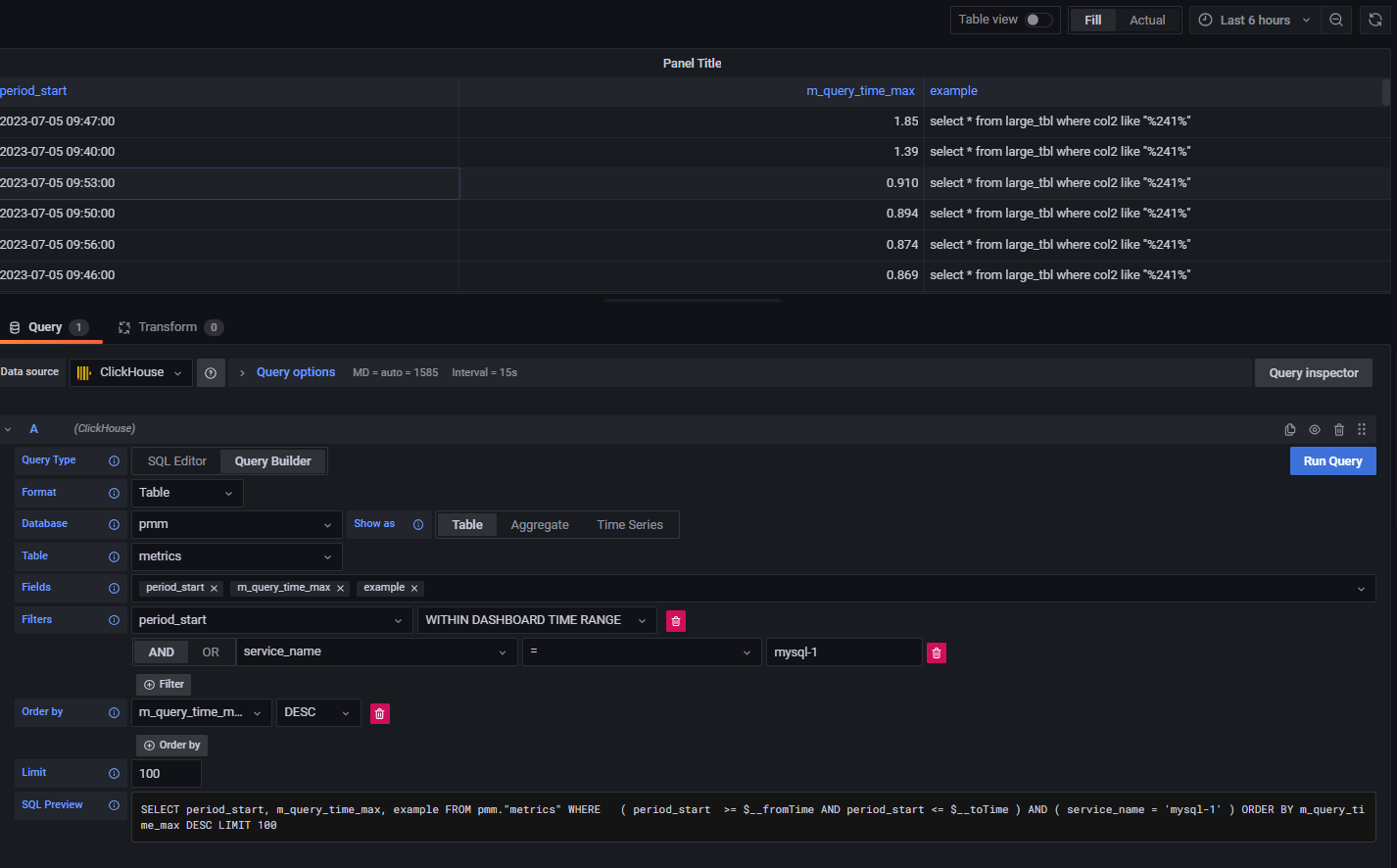Add a new Filter
Viewport: 1397px width, 868px height.
pos(164,685)
